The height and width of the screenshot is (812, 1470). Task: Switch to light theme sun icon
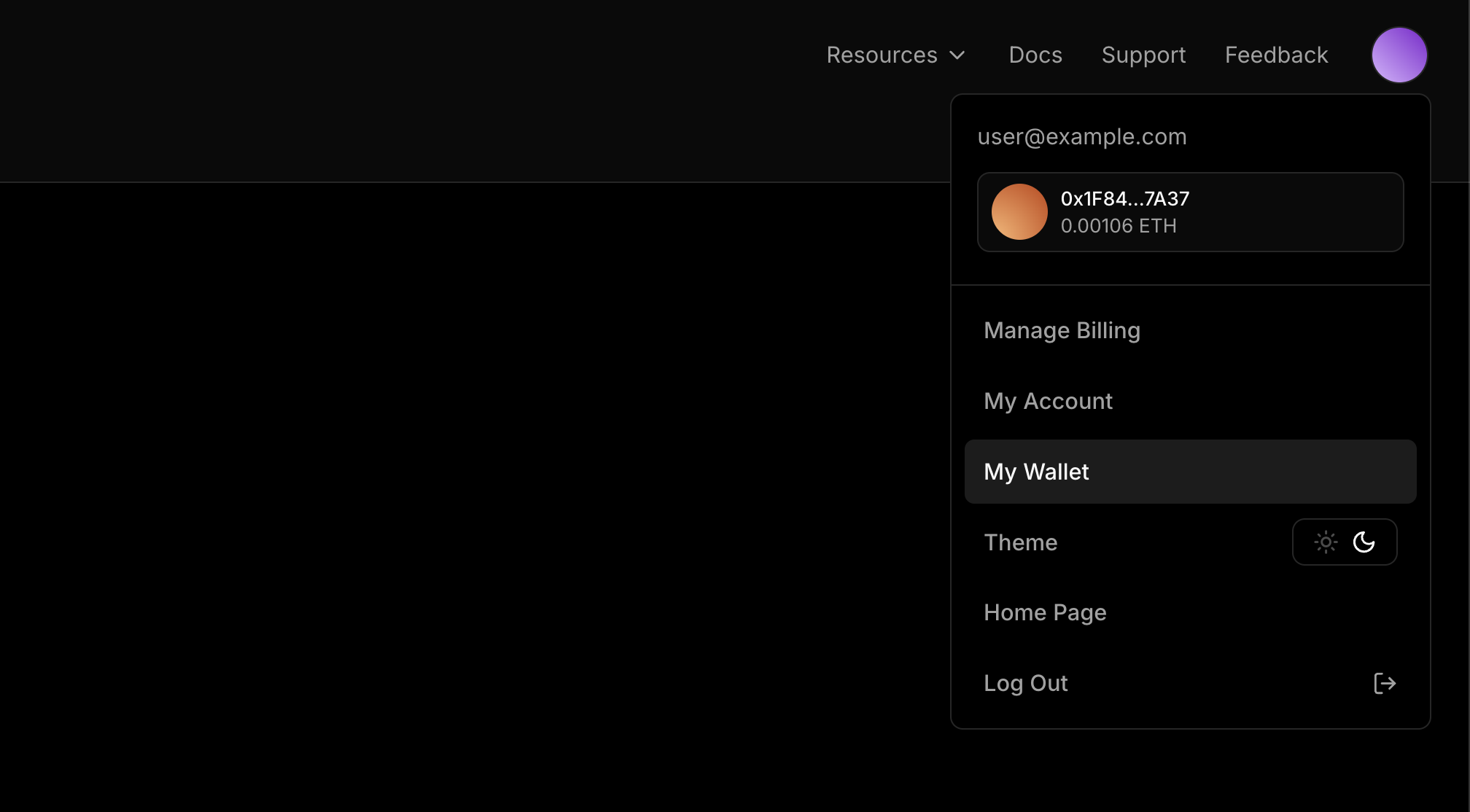[1326, 542]
